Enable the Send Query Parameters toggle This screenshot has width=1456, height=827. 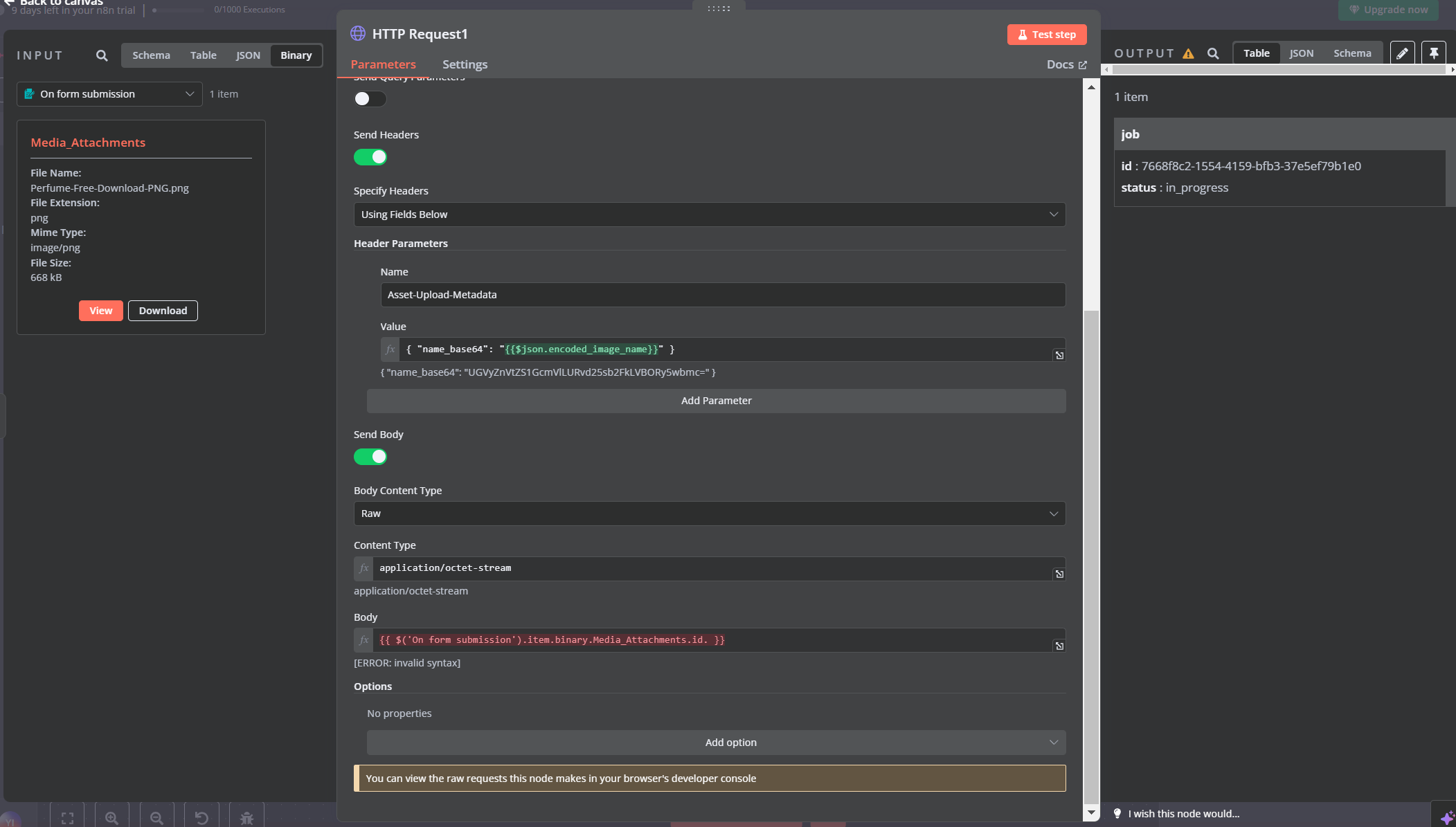click(370, 99)
